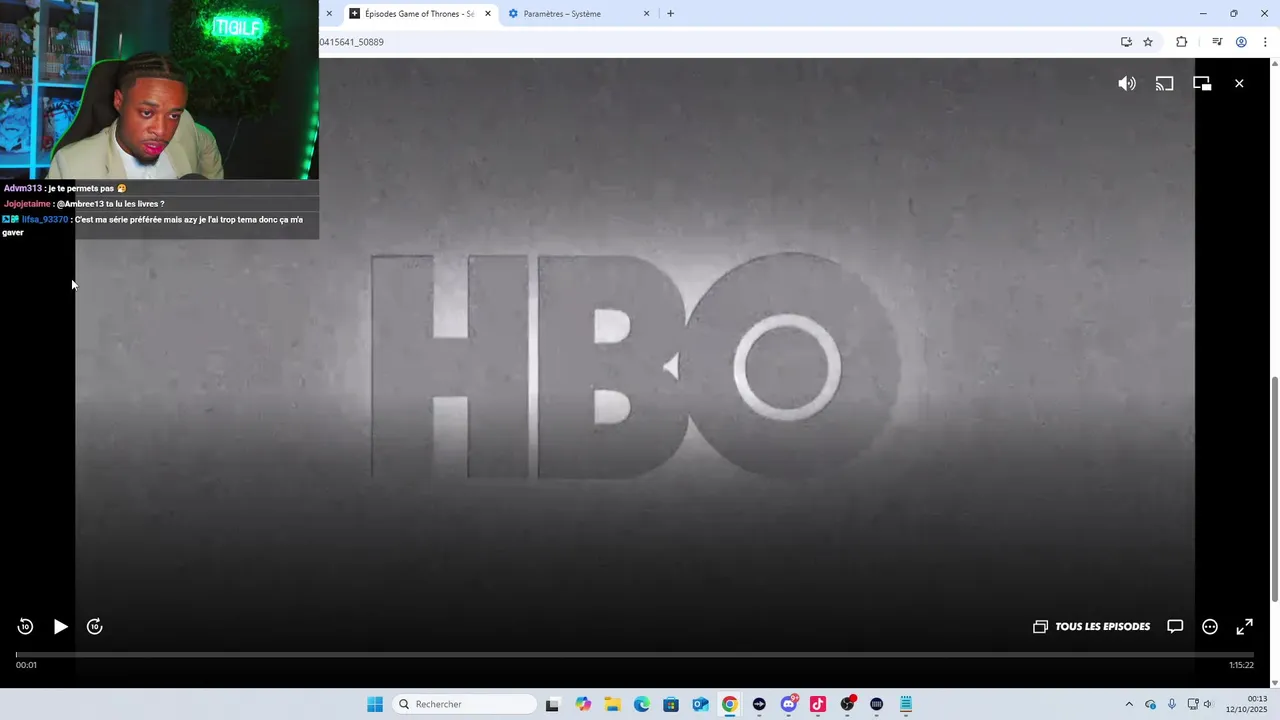Play the paused video

tap(60, 627)
